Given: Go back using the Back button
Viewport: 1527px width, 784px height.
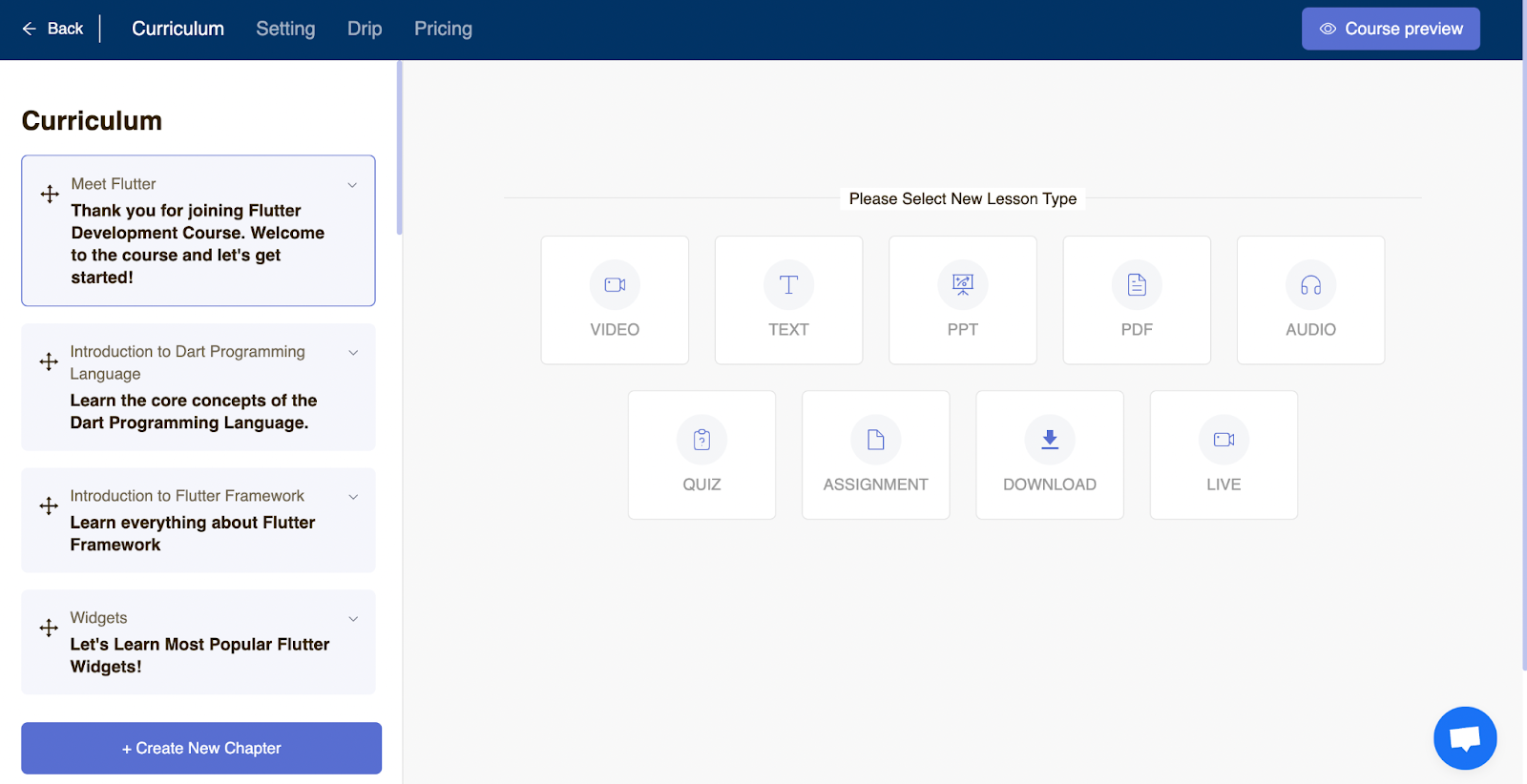Looking at the screenshot, I should click(52, 29).
